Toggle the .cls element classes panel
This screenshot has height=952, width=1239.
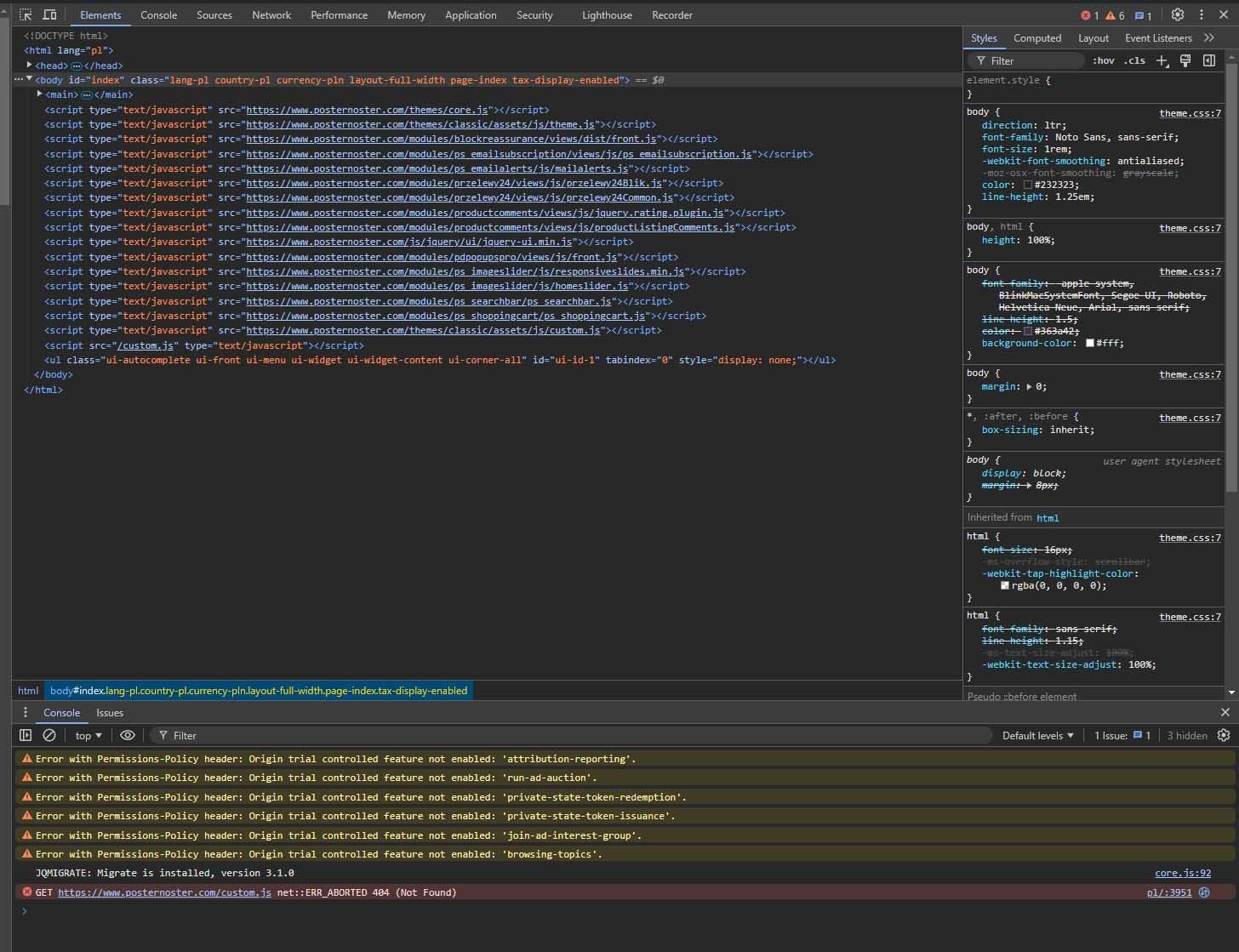pos(1133,60)
